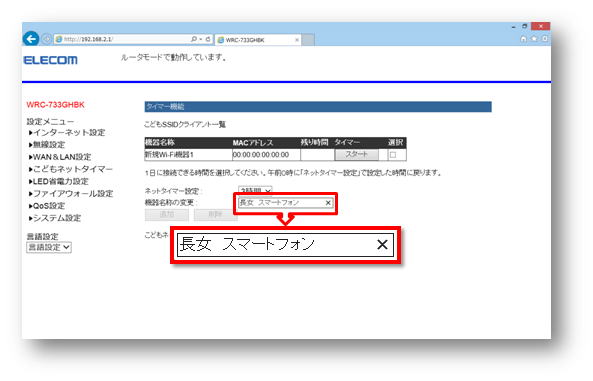Click the ELECOM logo

(x=50, y=60)
